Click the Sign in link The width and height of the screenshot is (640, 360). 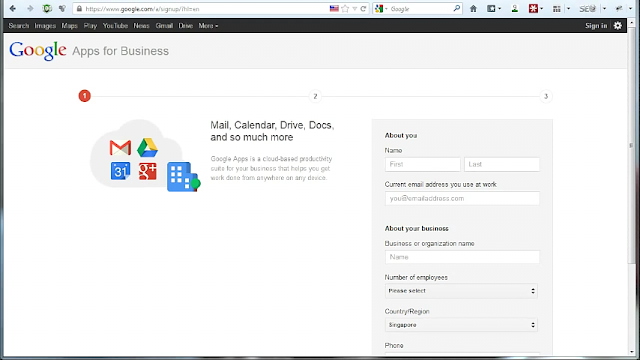596,26
